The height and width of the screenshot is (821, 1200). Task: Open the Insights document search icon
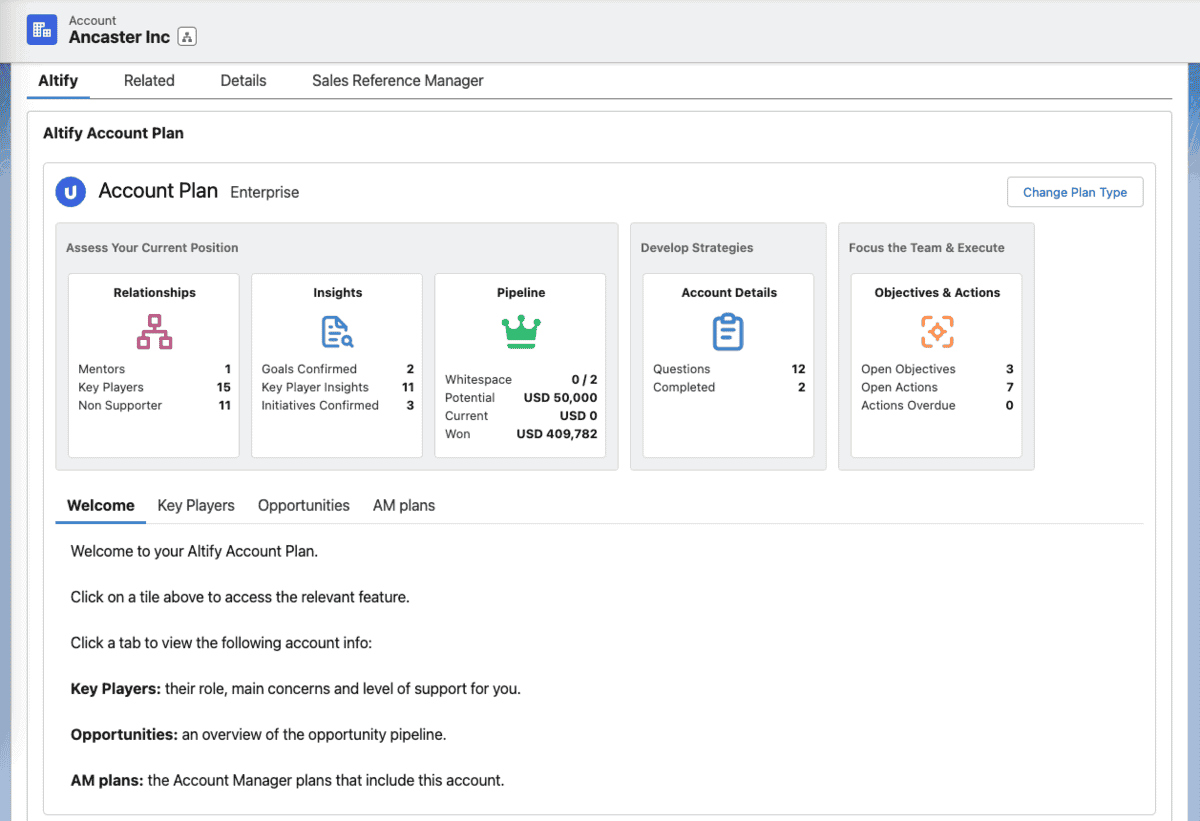click(337, 332)
